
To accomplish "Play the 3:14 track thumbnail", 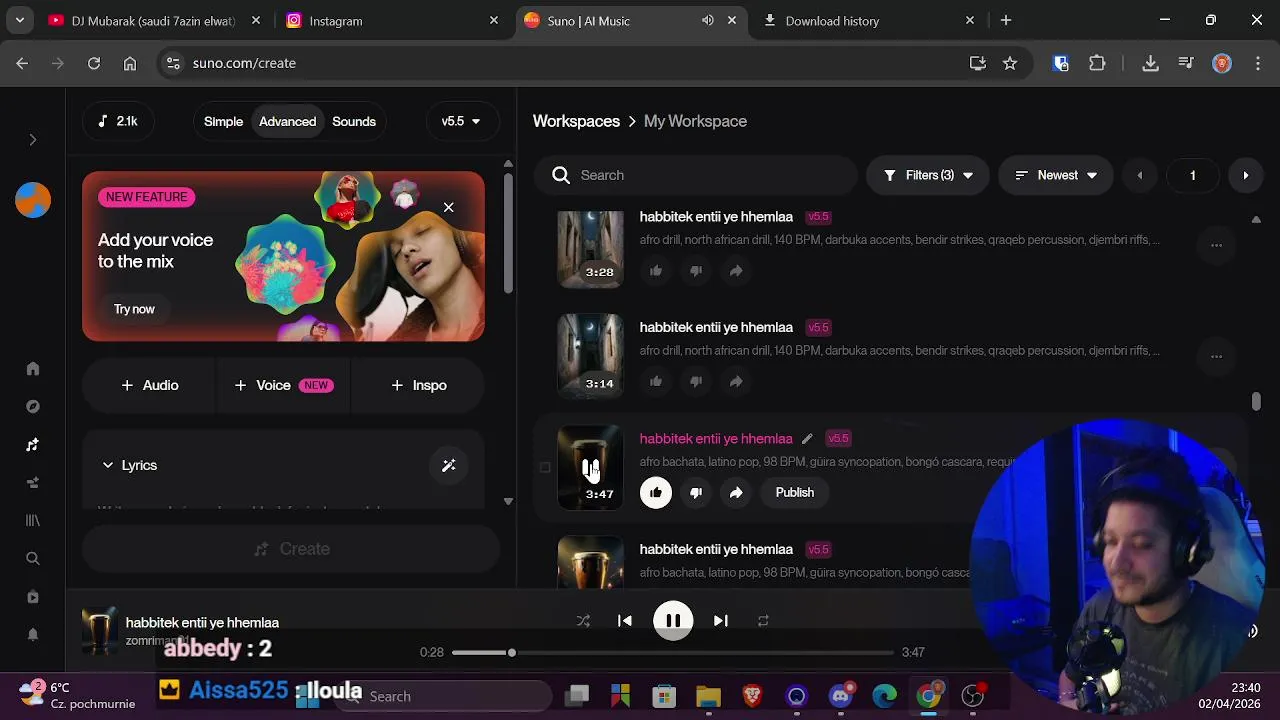I will [x=590, y=356].
